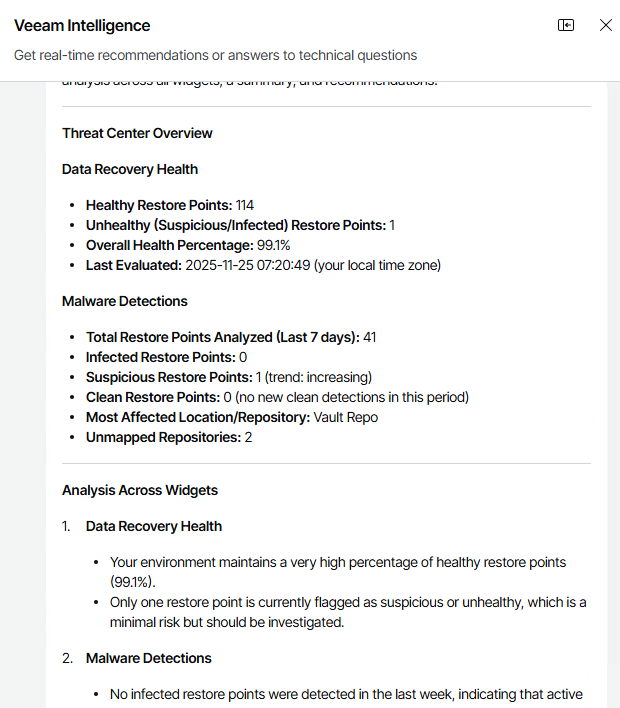Click the Clean Restore Points entry
620x708 pixels.
click(277, 397)
